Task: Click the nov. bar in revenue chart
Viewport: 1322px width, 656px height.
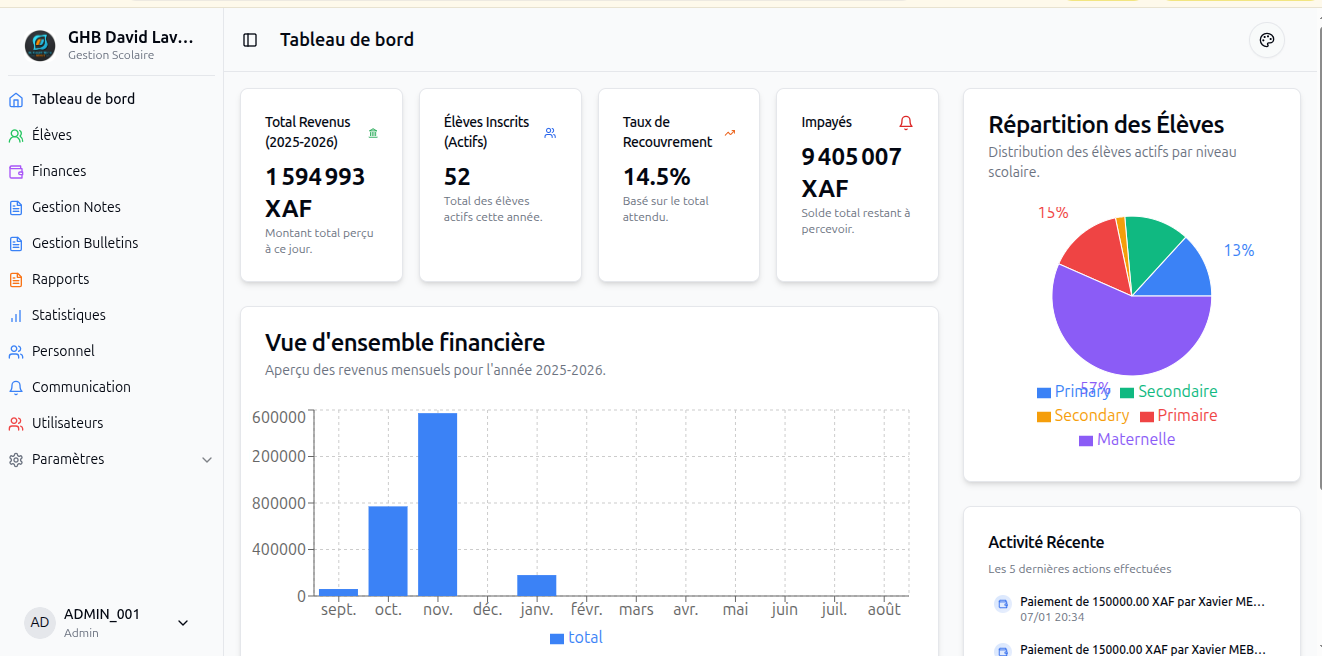Action: [x=438, y=504]
